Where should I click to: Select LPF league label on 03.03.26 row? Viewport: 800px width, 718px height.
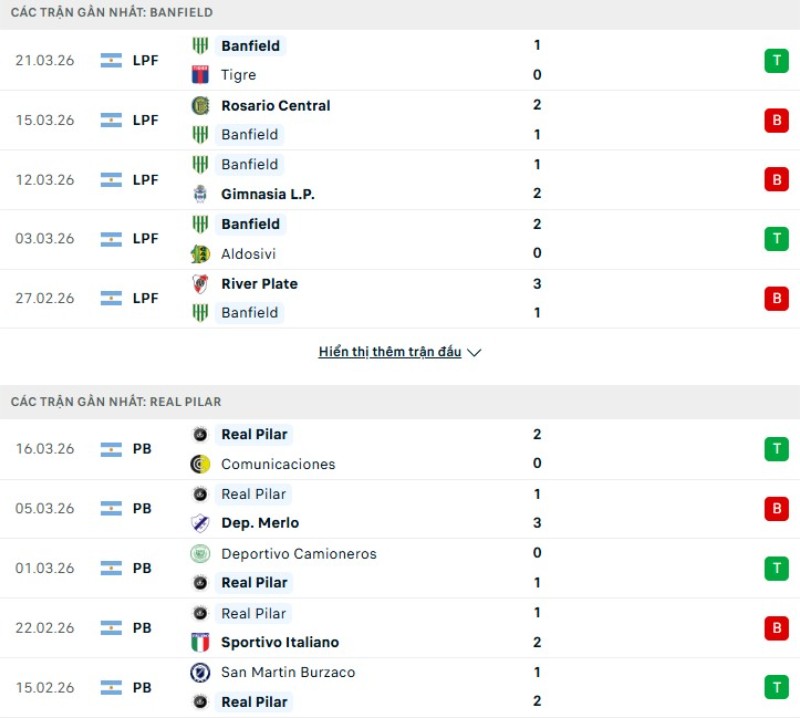click(x=145, y=239)
